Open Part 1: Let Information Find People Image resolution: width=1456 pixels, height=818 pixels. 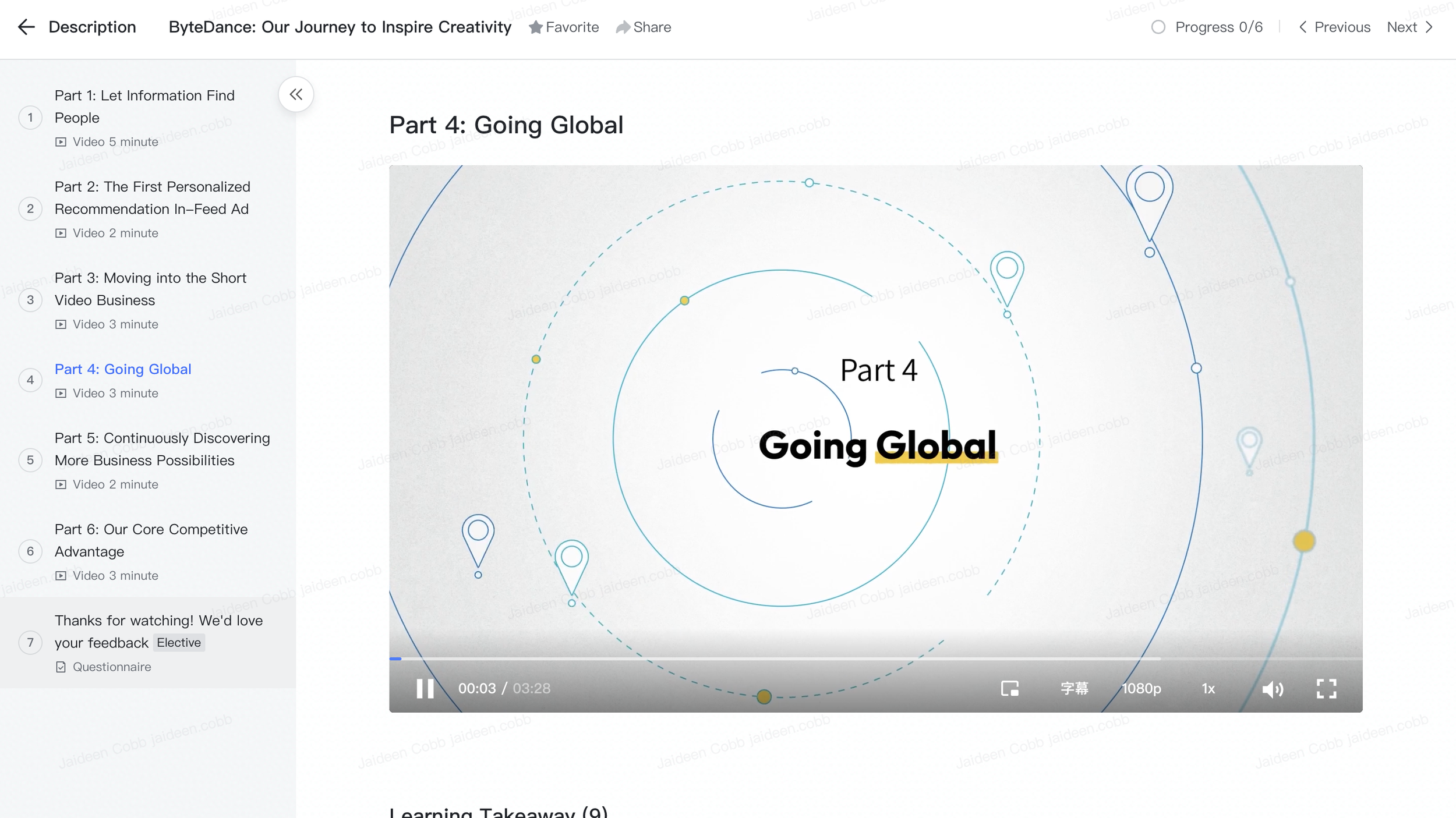coord(144,107)
